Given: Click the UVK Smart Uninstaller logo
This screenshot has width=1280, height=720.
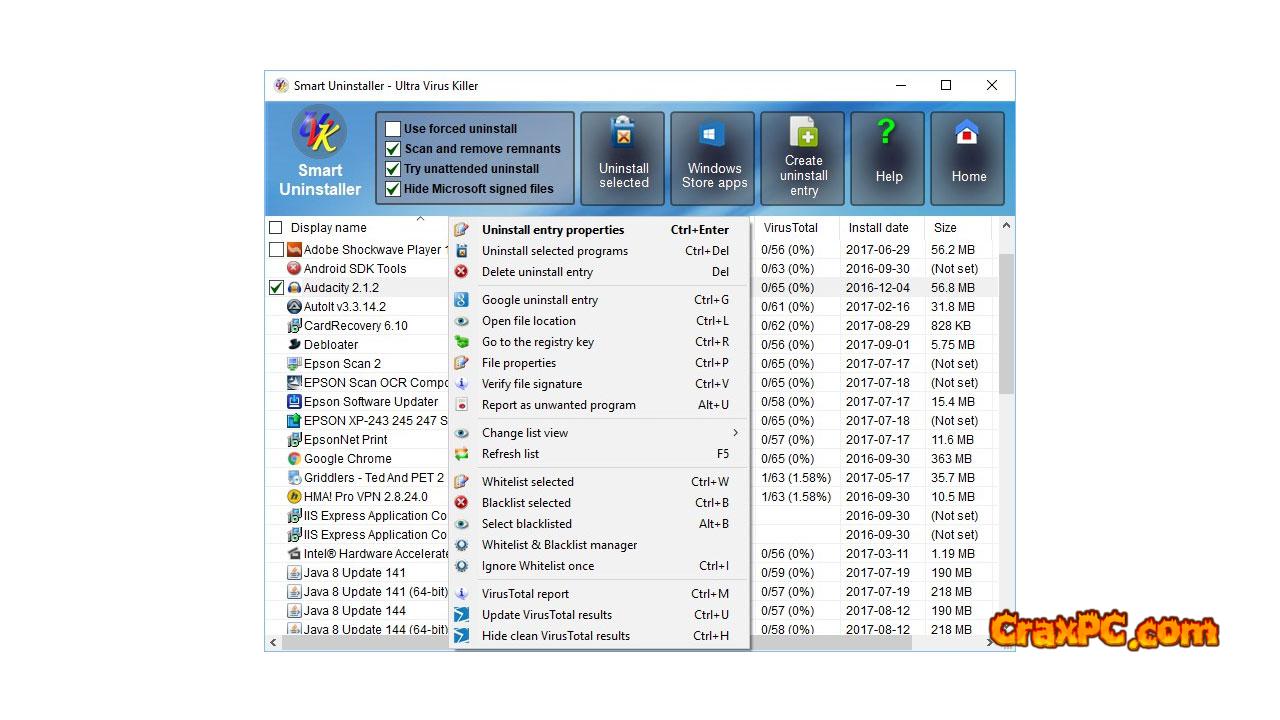Looking at the screenshot, I should [x=319, y=134].
